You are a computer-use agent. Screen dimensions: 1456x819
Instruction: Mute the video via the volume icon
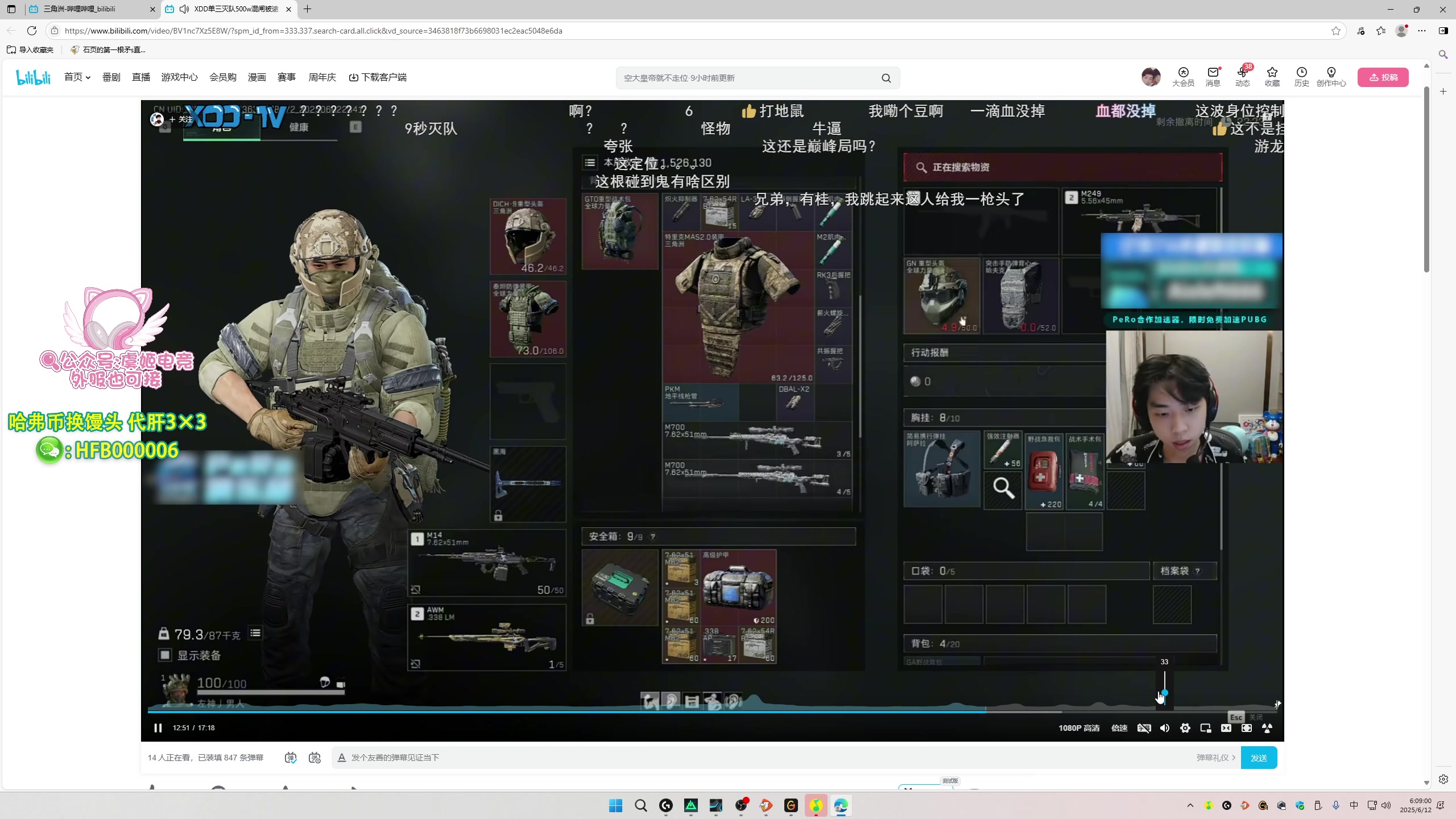1165,728
